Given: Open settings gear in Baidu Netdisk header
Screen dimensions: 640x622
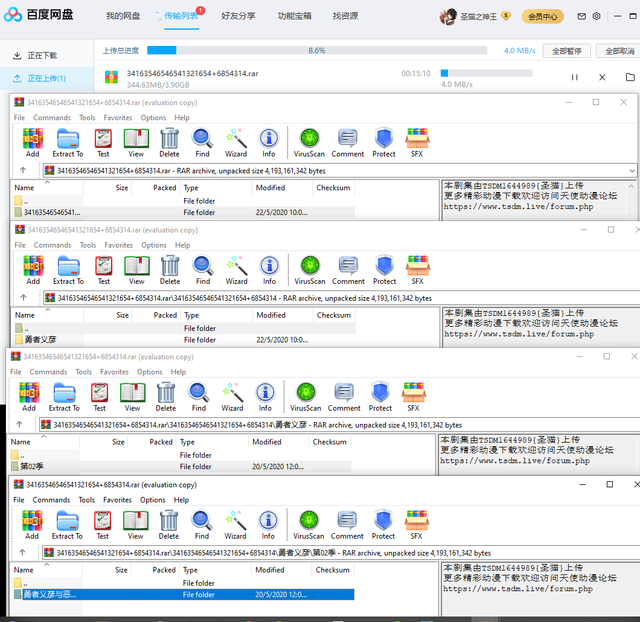Looking at the screenshot, I should pos(597,16).
